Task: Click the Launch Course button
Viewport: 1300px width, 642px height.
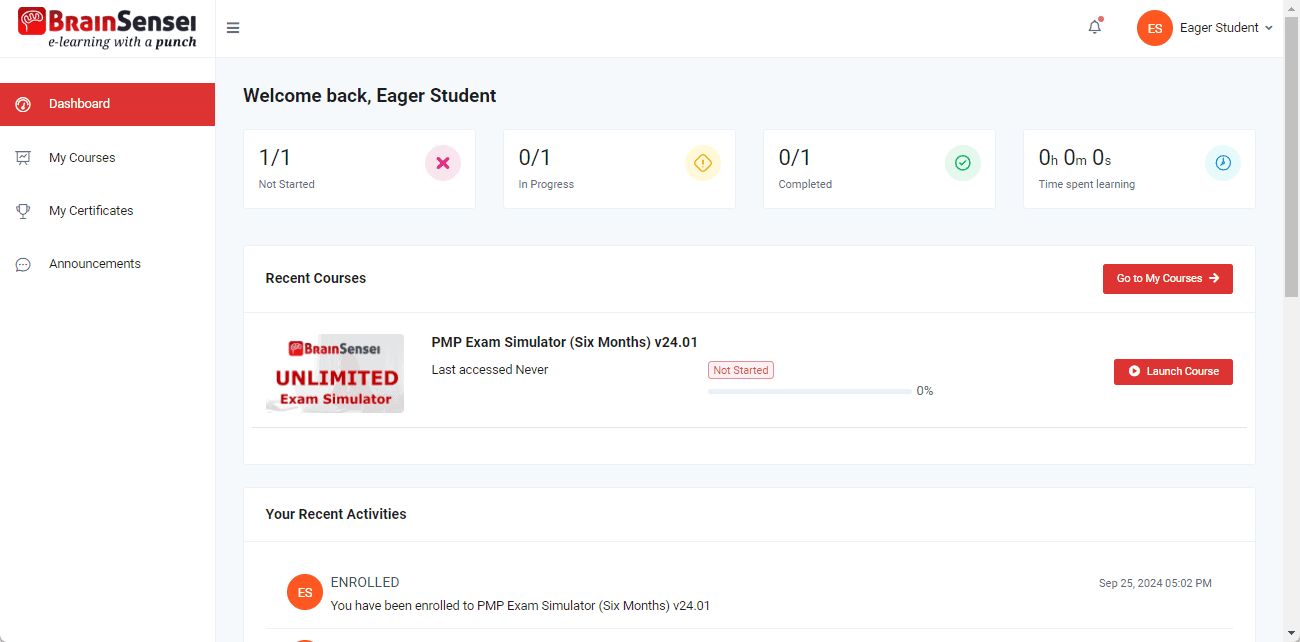Action: [x=1173, y=372]
